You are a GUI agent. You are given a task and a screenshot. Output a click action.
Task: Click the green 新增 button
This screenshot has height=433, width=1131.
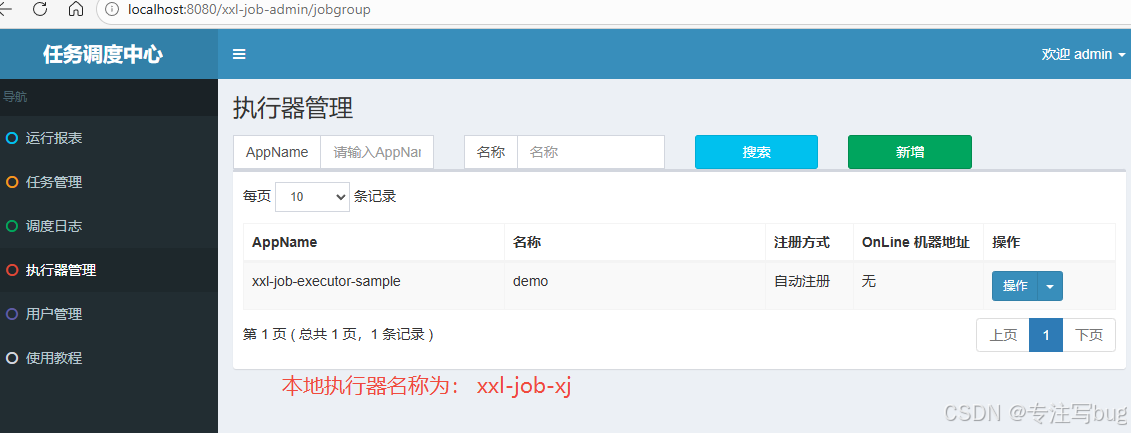[910, 152]
